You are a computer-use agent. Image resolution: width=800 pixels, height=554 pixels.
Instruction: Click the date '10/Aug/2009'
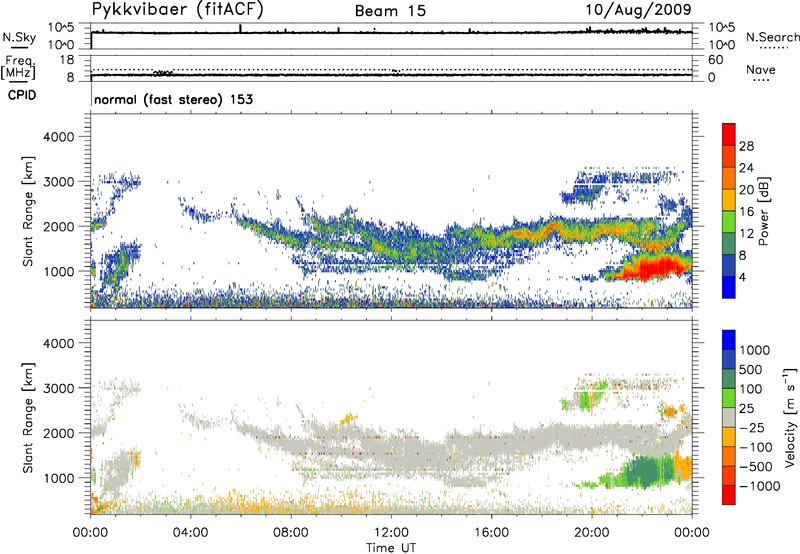tap(638, 10)
